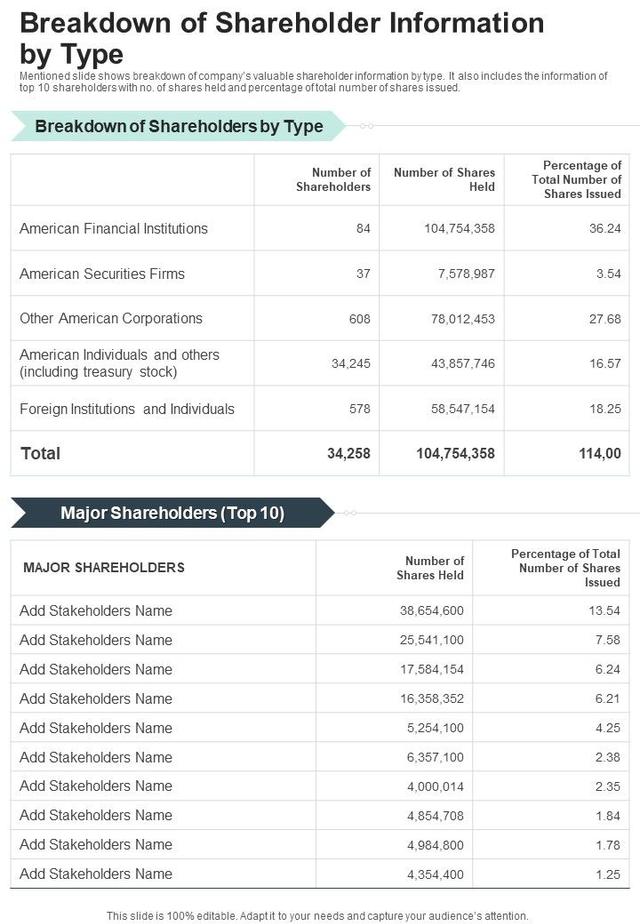Select the "Major Shareholders (Top 10)" dark banner
Screen dimensions: 640x924
pyautogui.click(x=172, y=513)
